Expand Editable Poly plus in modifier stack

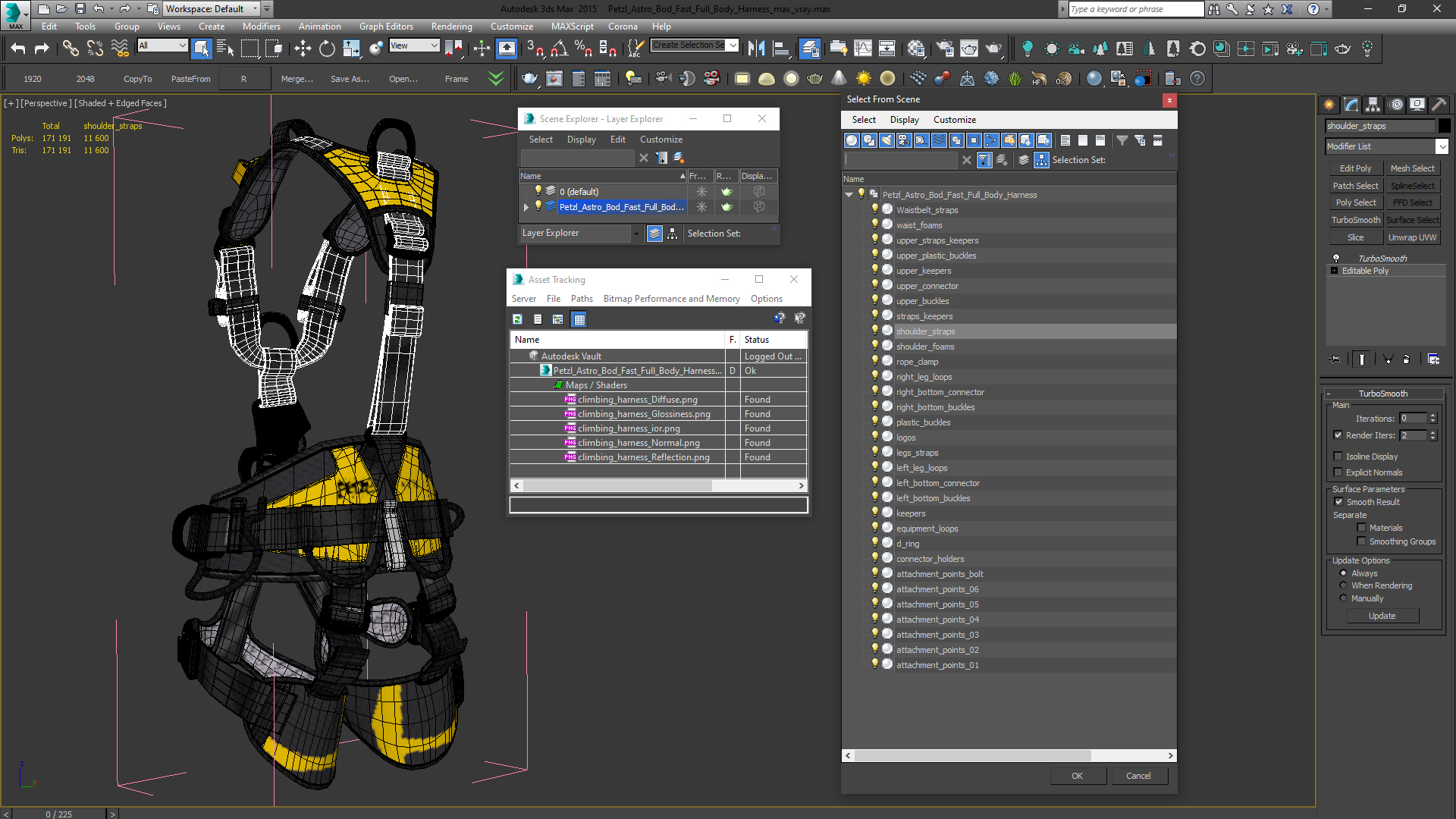pos(1334,271)
